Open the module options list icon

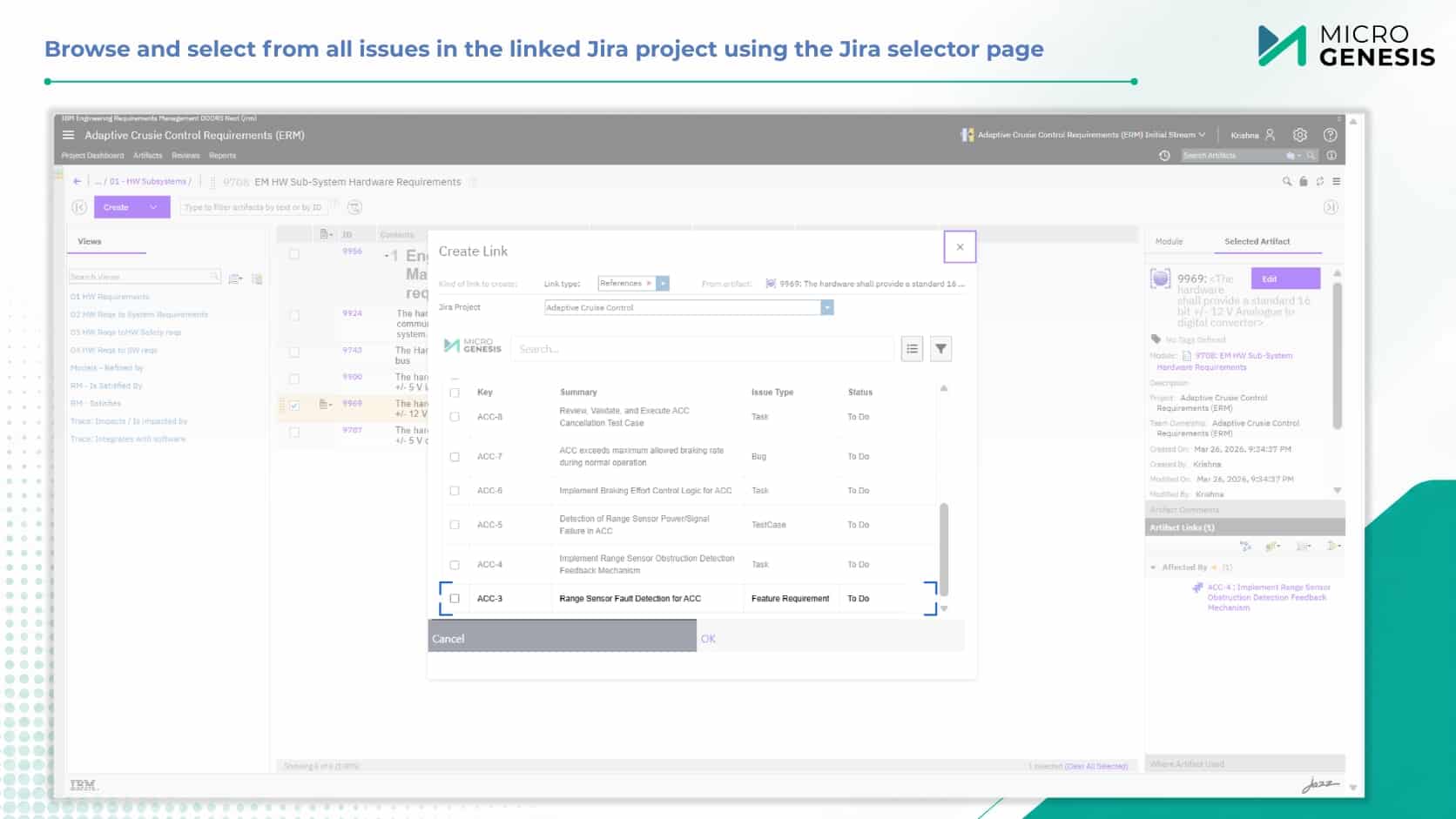pos(1337,182)
